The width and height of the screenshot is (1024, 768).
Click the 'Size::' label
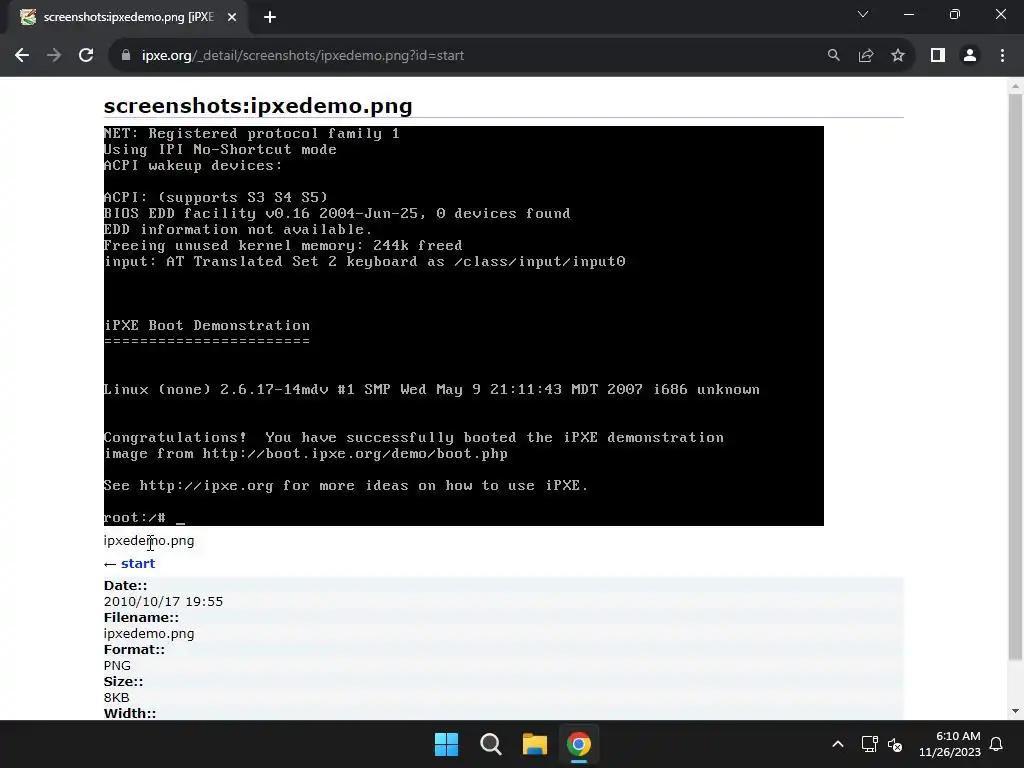pos(123,682)
